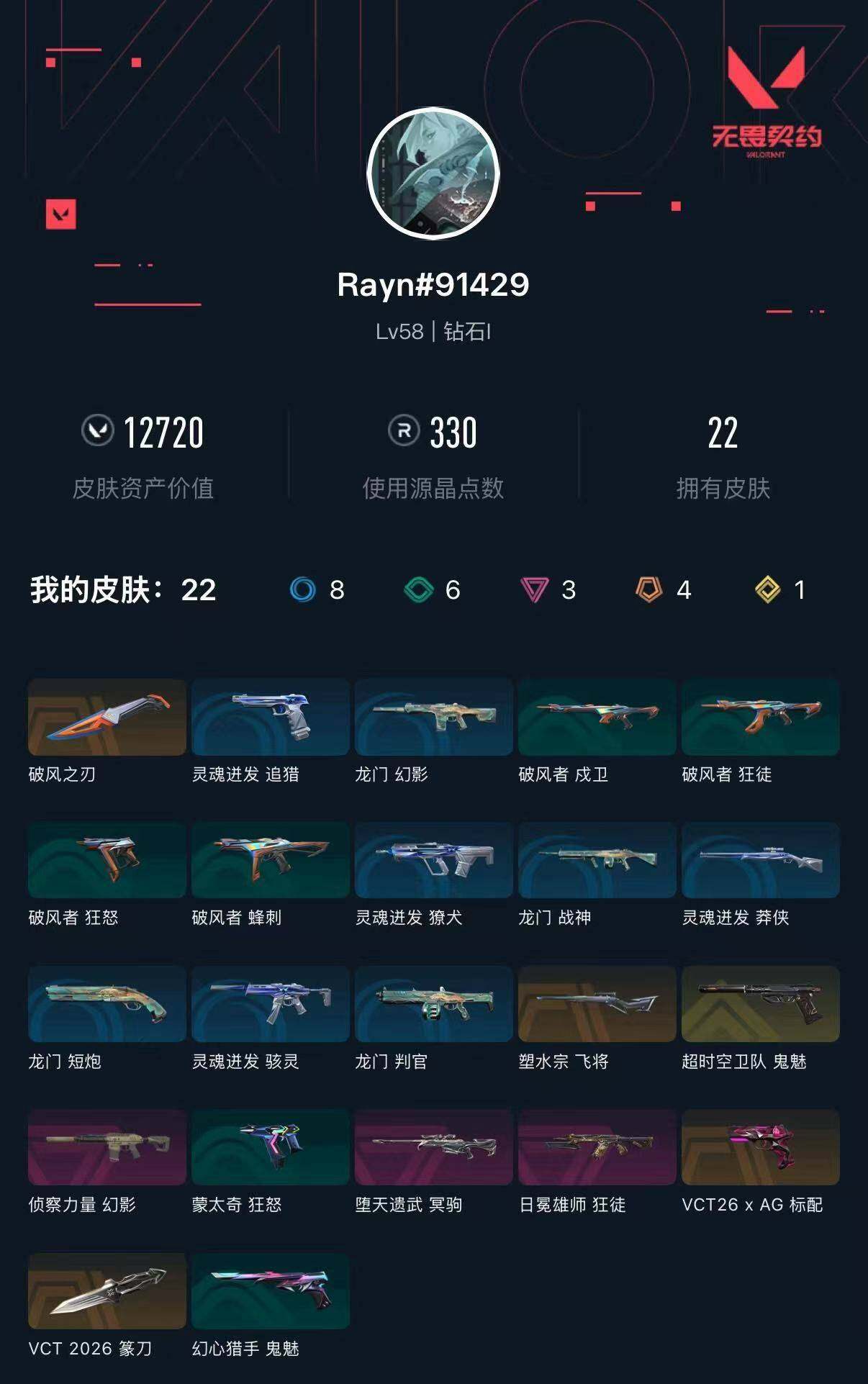Select the 堕天遗武 冥驹 skin thumbnail

point(434,1147)
